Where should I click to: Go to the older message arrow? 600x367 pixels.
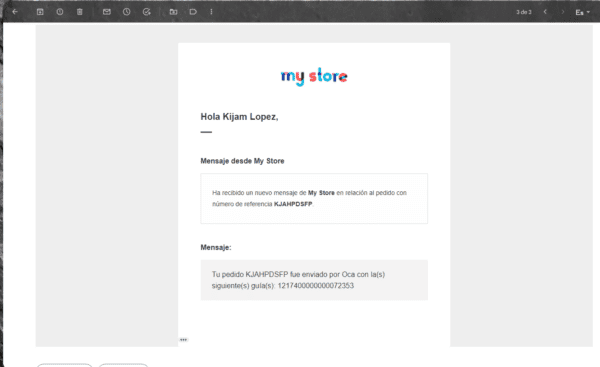(x=563, y=12)
